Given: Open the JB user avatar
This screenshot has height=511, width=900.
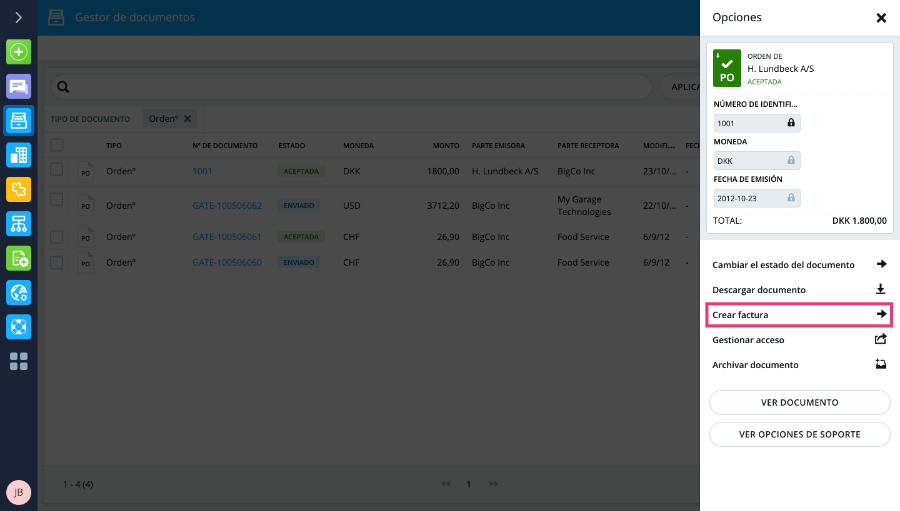Looking at the screenshot, I should pos(18,492).
